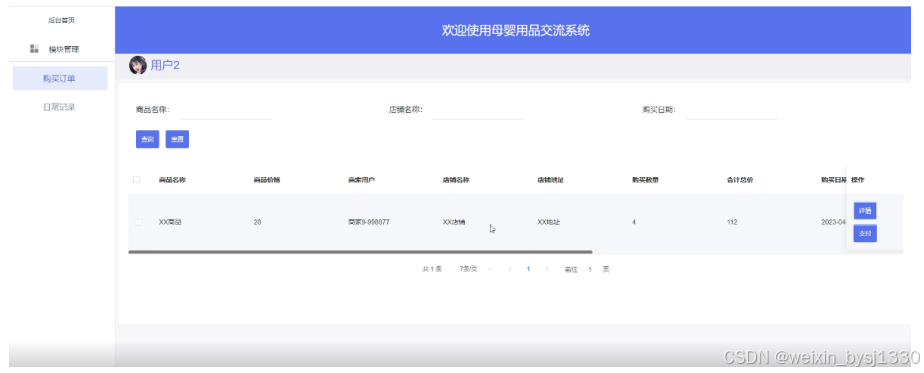Open the 7条/页 page size dropdown
This screenshot has width=924, height=373.
[x=476, y=269]
